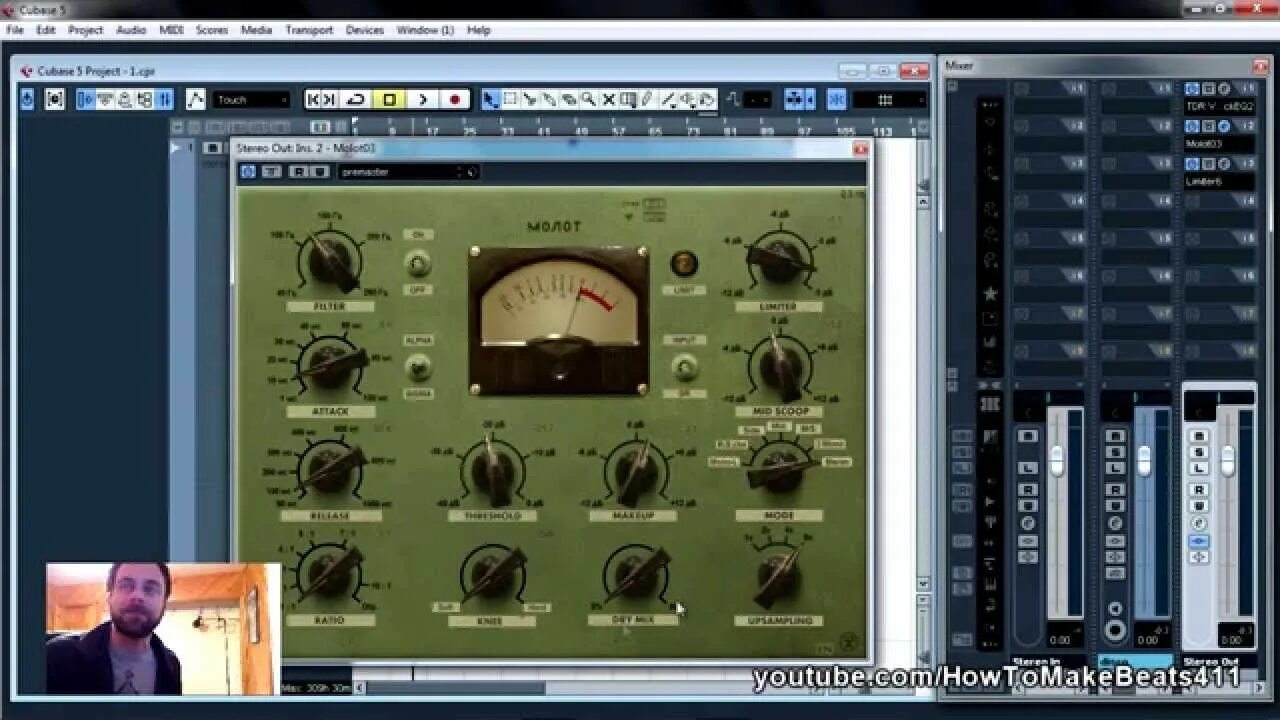
Task: Select the Split scissors tool
Action: pyautogui.click(x=530, y=99)
